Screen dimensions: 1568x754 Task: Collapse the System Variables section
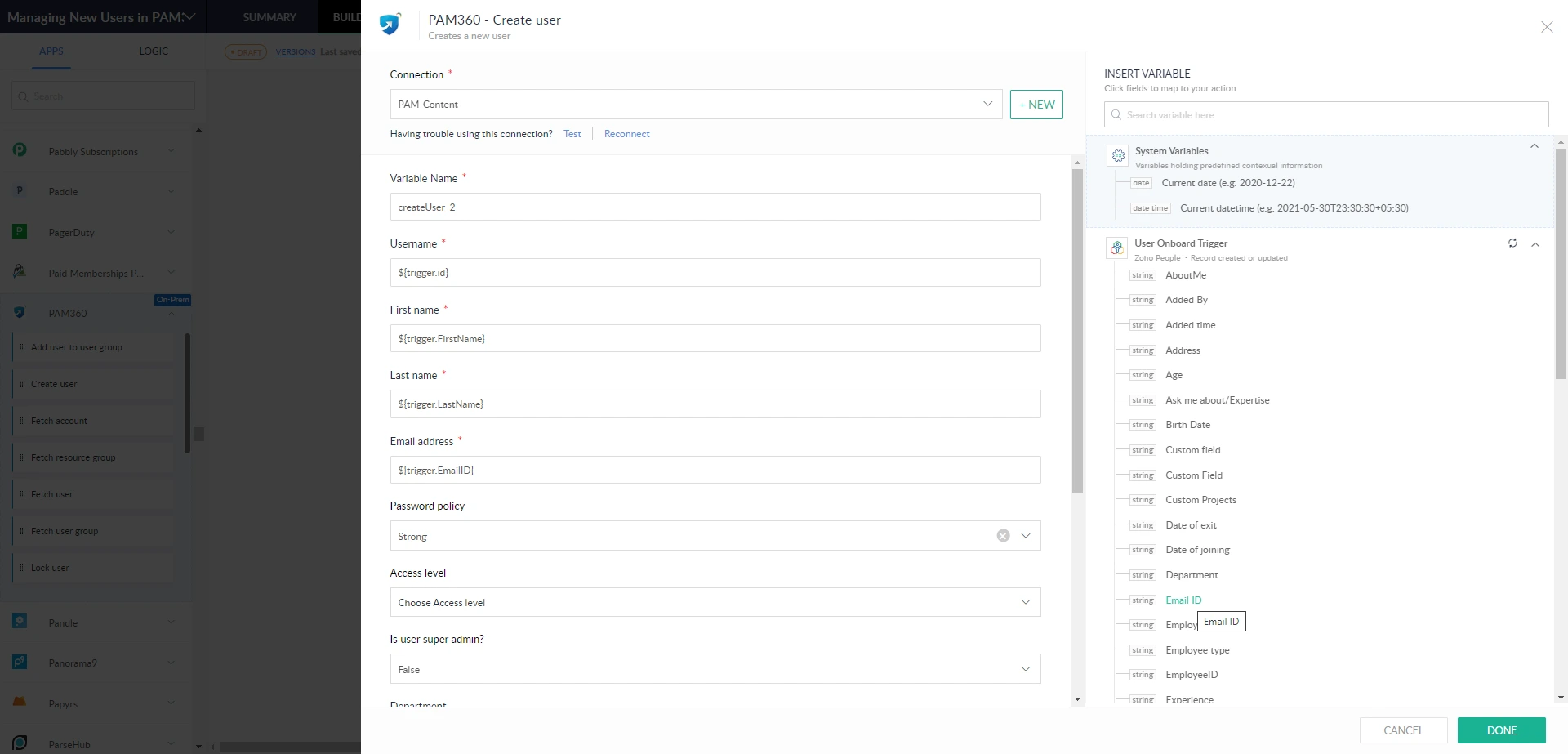coord(1535,146)
